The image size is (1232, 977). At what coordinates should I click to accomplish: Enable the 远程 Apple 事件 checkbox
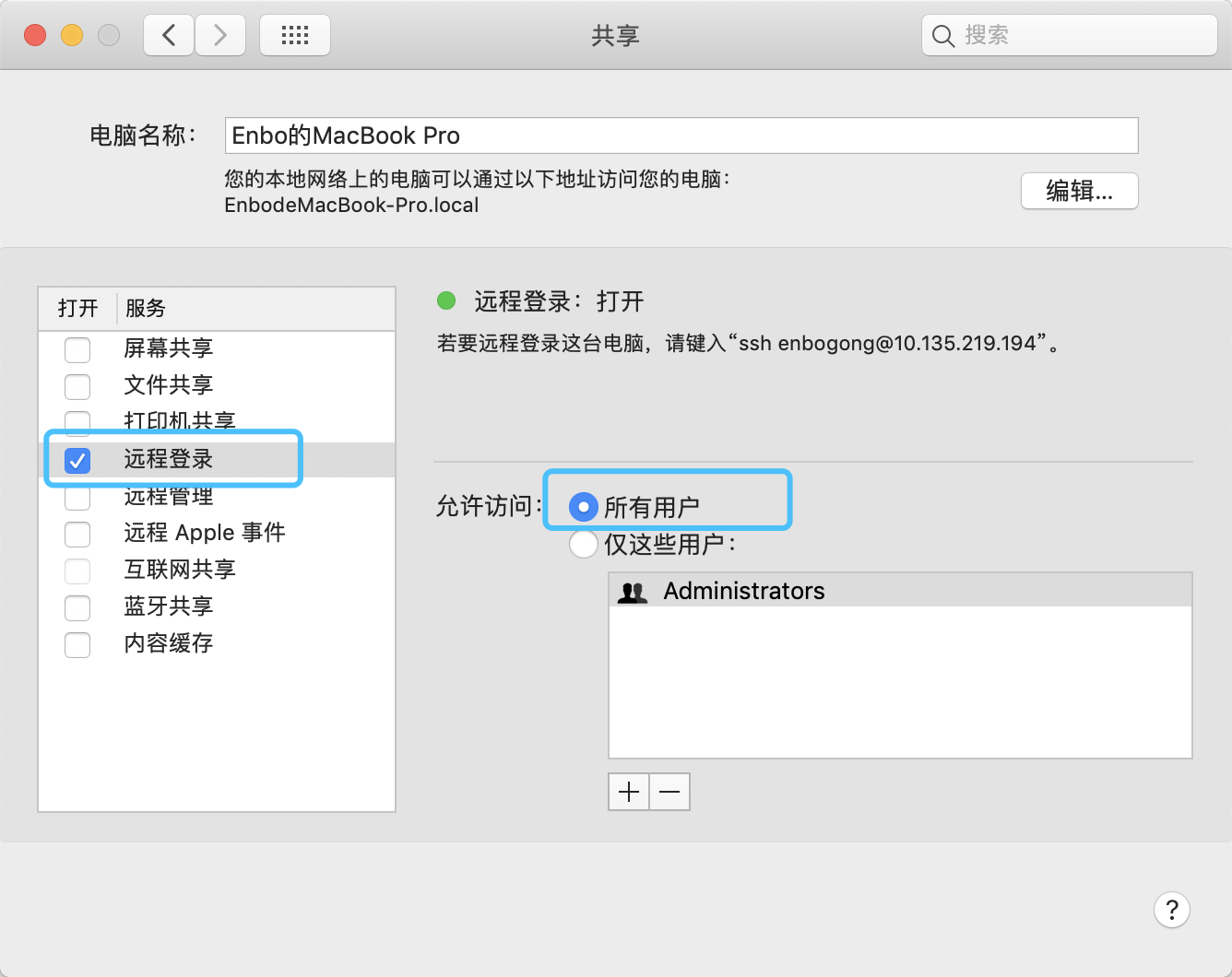77,534
